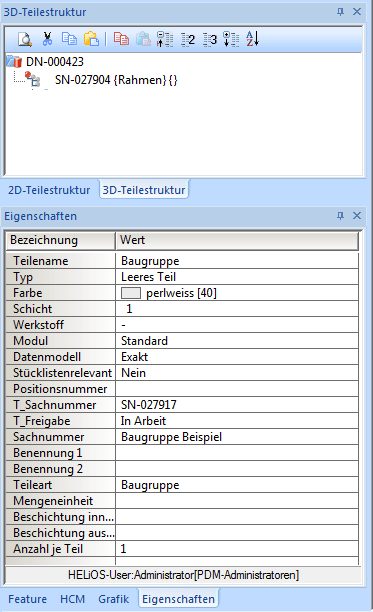Toggle the 3D-Teilestruktur panel pin
Image resolution: width=373 pixels, height=612 pixels.
click(340, 12)
